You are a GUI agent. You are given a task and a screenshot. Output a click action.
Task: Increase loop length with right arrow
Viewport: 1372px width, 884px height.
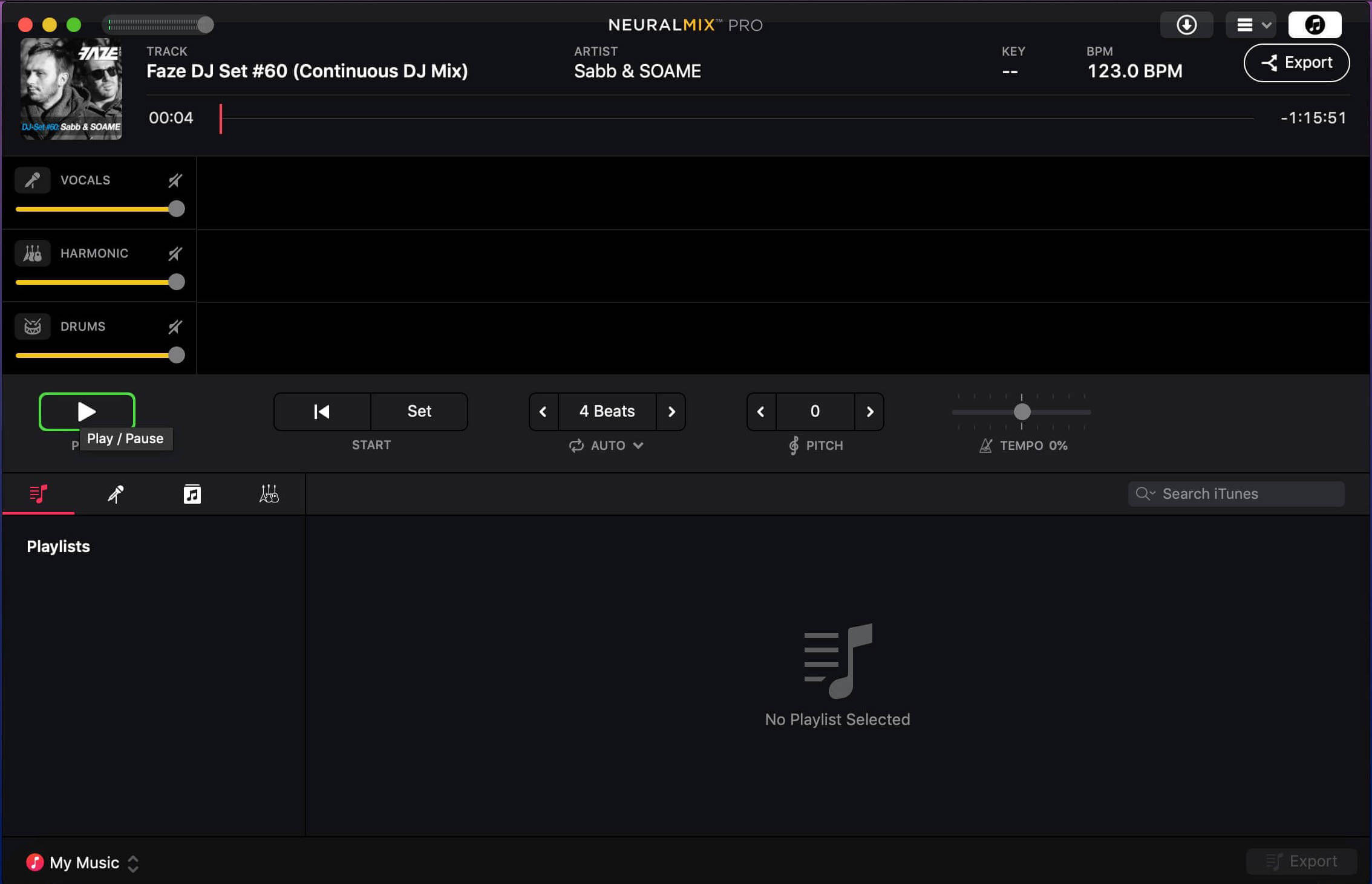tap(671, 411)
